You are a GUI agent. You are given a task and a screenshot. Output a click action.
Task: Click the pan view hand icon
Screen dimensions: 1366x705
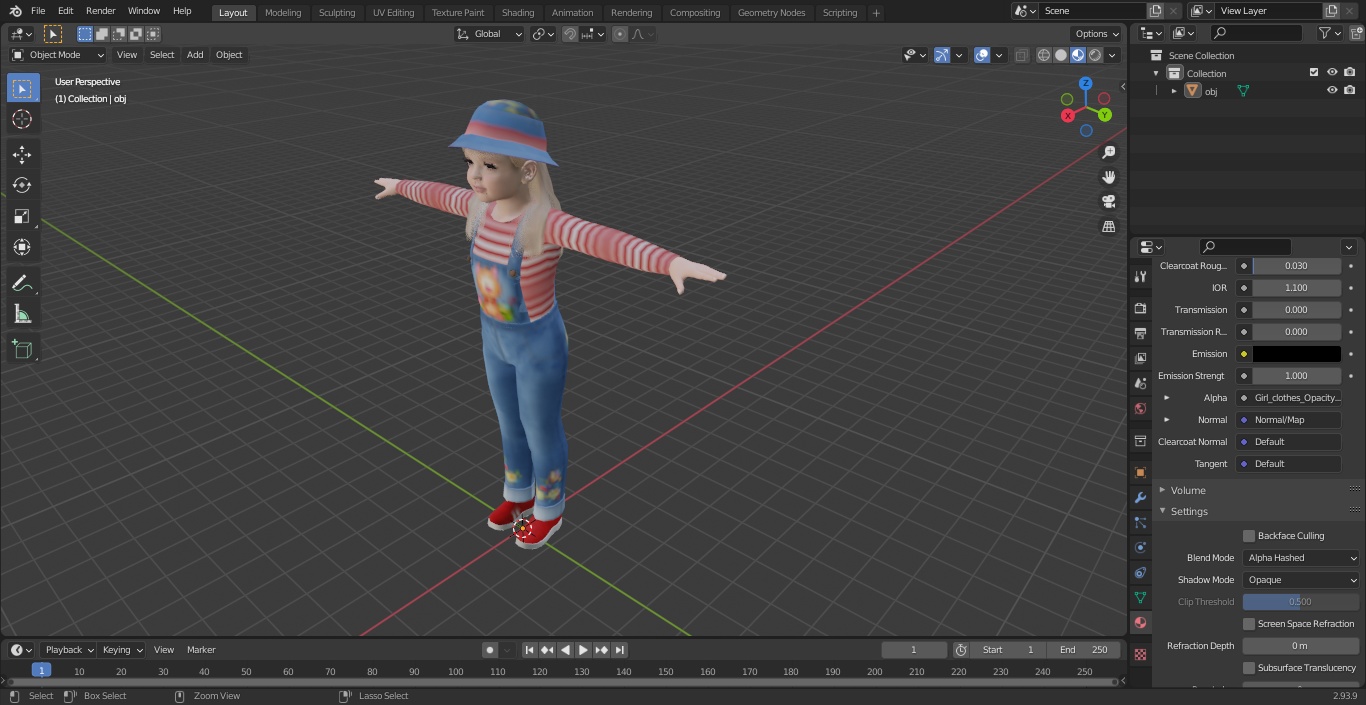tap(1109, 177)
